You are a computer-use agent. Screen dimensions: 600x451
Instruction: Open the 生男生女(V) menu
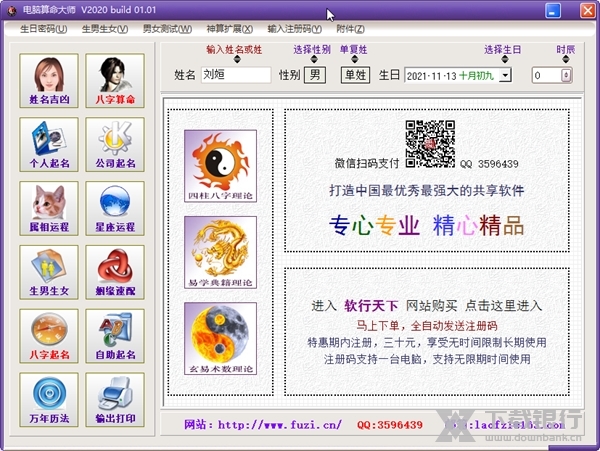tap(105, 29)
